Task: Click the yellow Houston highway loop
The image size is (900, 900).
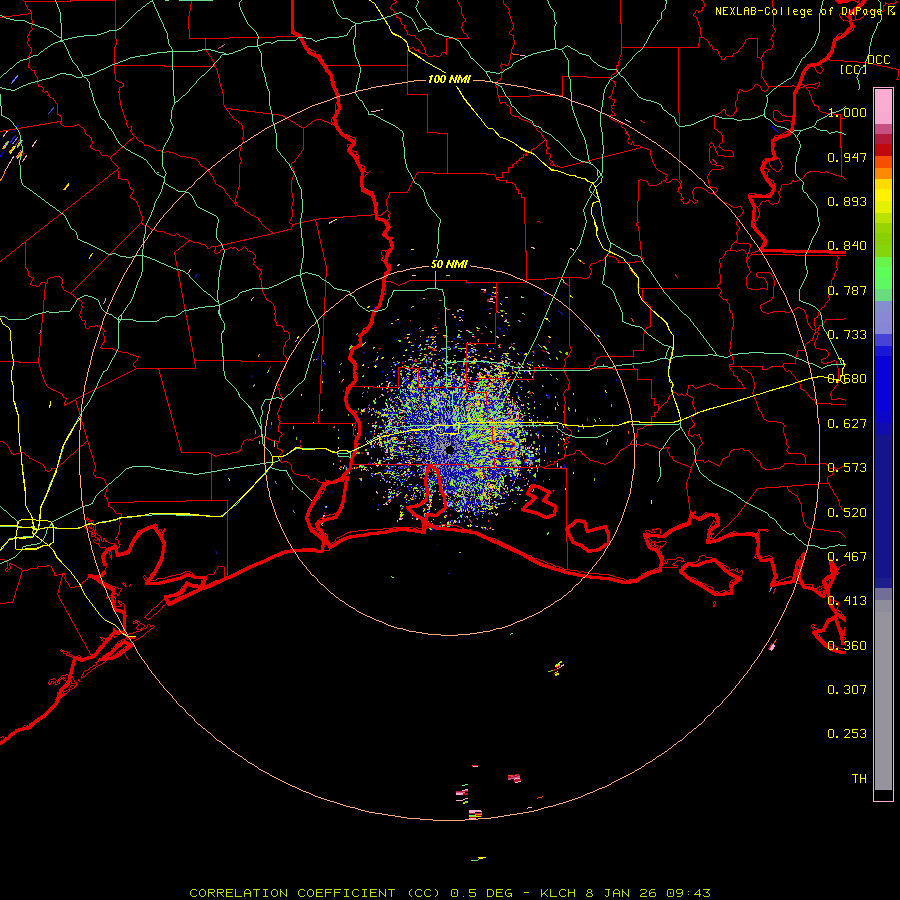Action: coord(34,534)
